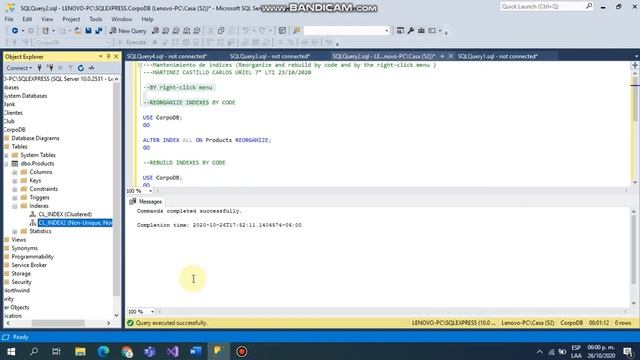Screen dimensions: 640x360
Task: Open Object Explorer window position dropdown arrow
Action: click(100, 56)
